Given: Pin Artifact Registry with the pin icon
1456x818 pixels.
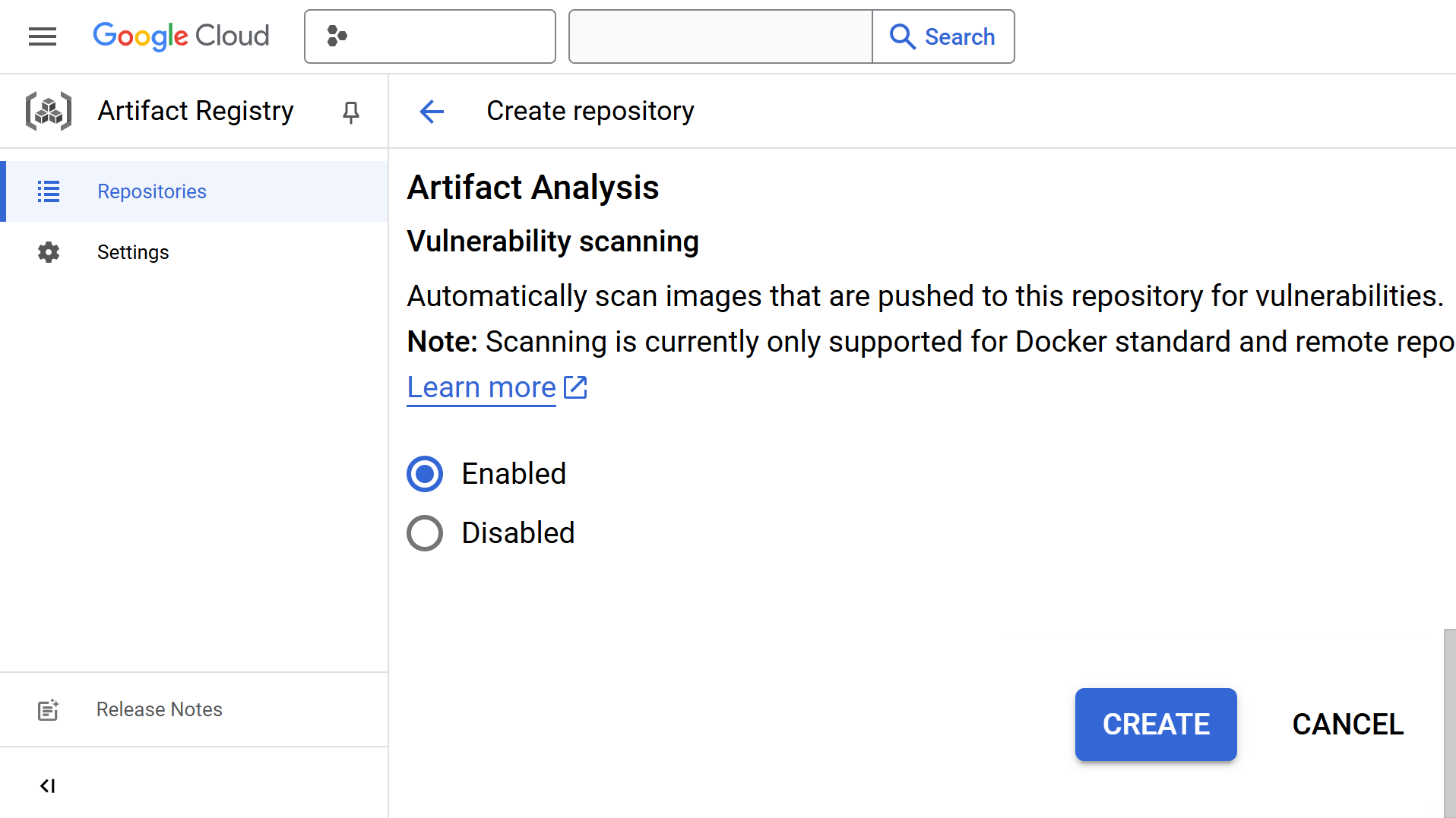Looking at the screenshot, I should pos(350,112).
